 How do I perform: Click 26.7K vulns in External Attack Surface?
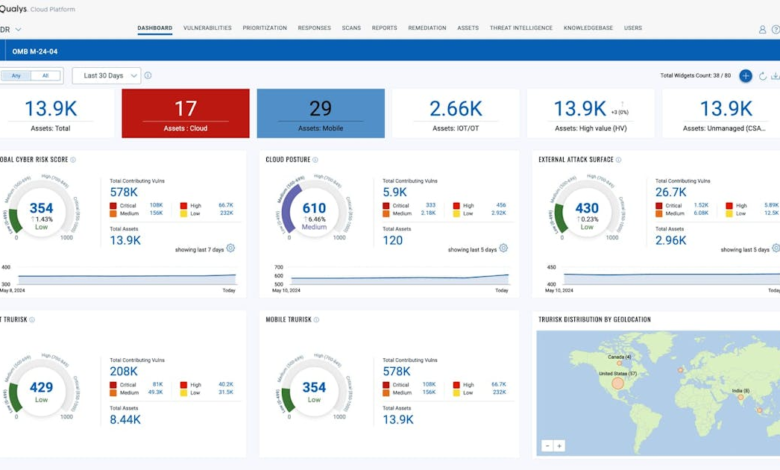(671, 192)
